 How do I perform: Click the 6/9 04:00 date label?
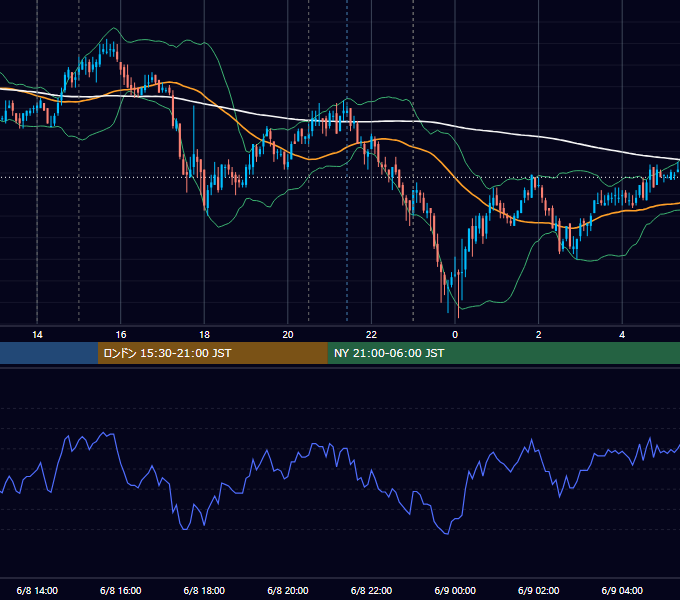coord(622,590)
